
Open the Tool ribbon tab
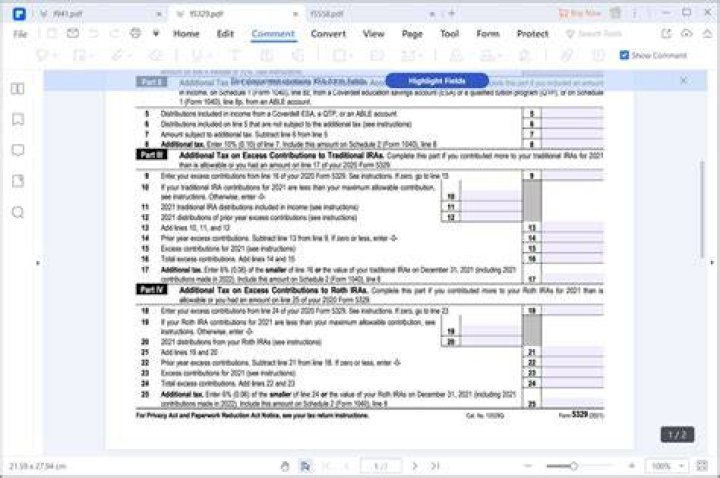click(x=450, y=34)
